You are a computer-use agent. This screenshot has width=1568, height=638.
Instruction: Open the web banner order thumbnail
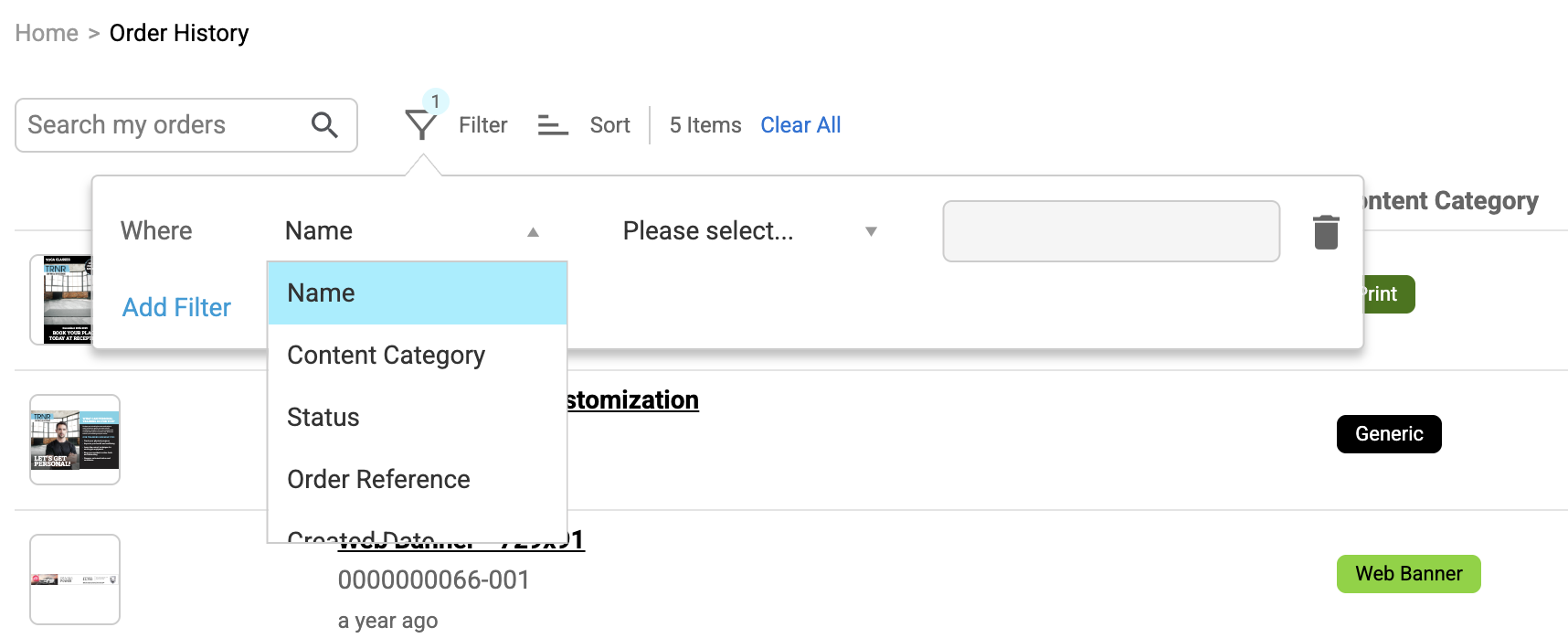75,580
